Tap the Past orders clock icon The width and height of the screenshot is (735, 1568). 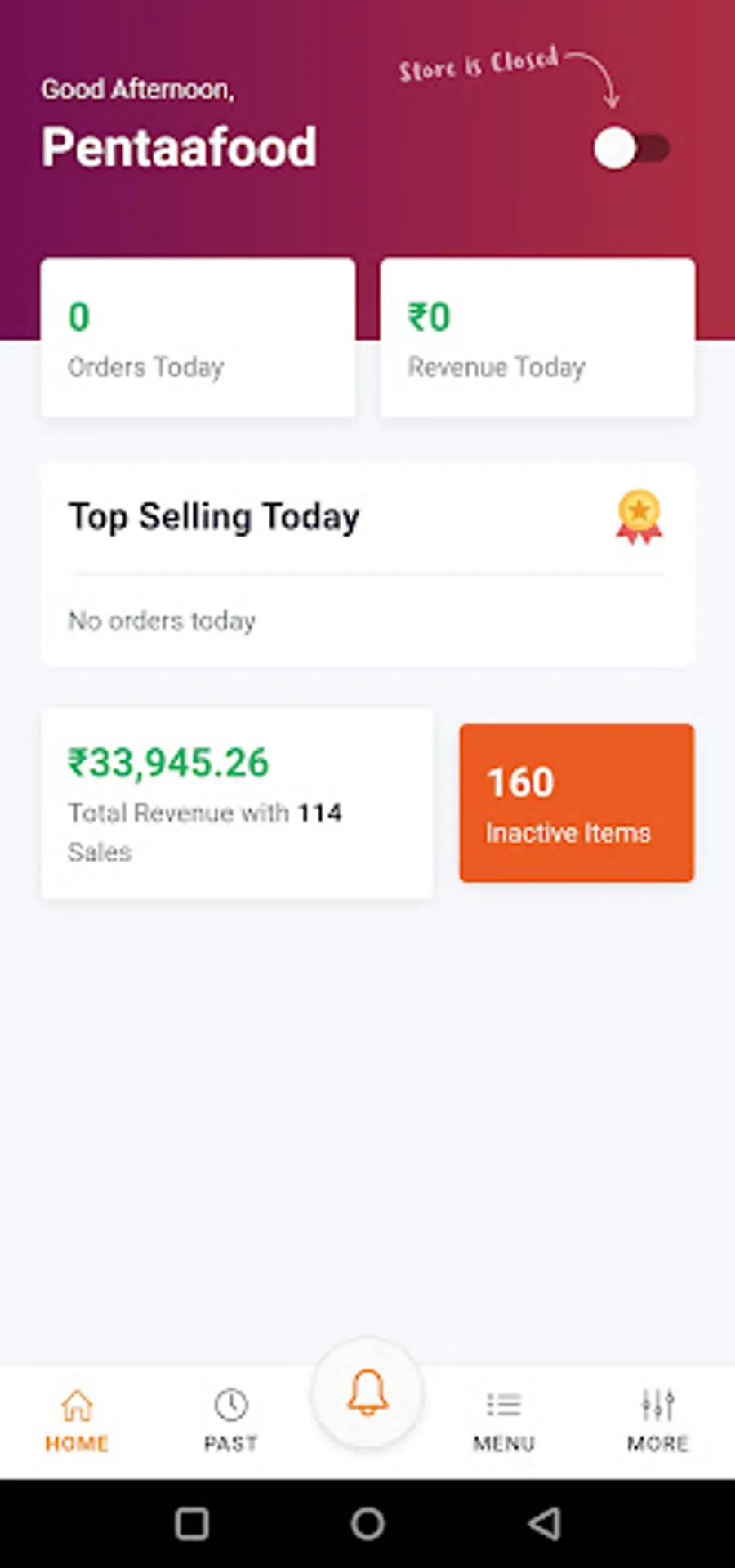pos(231,1405)
